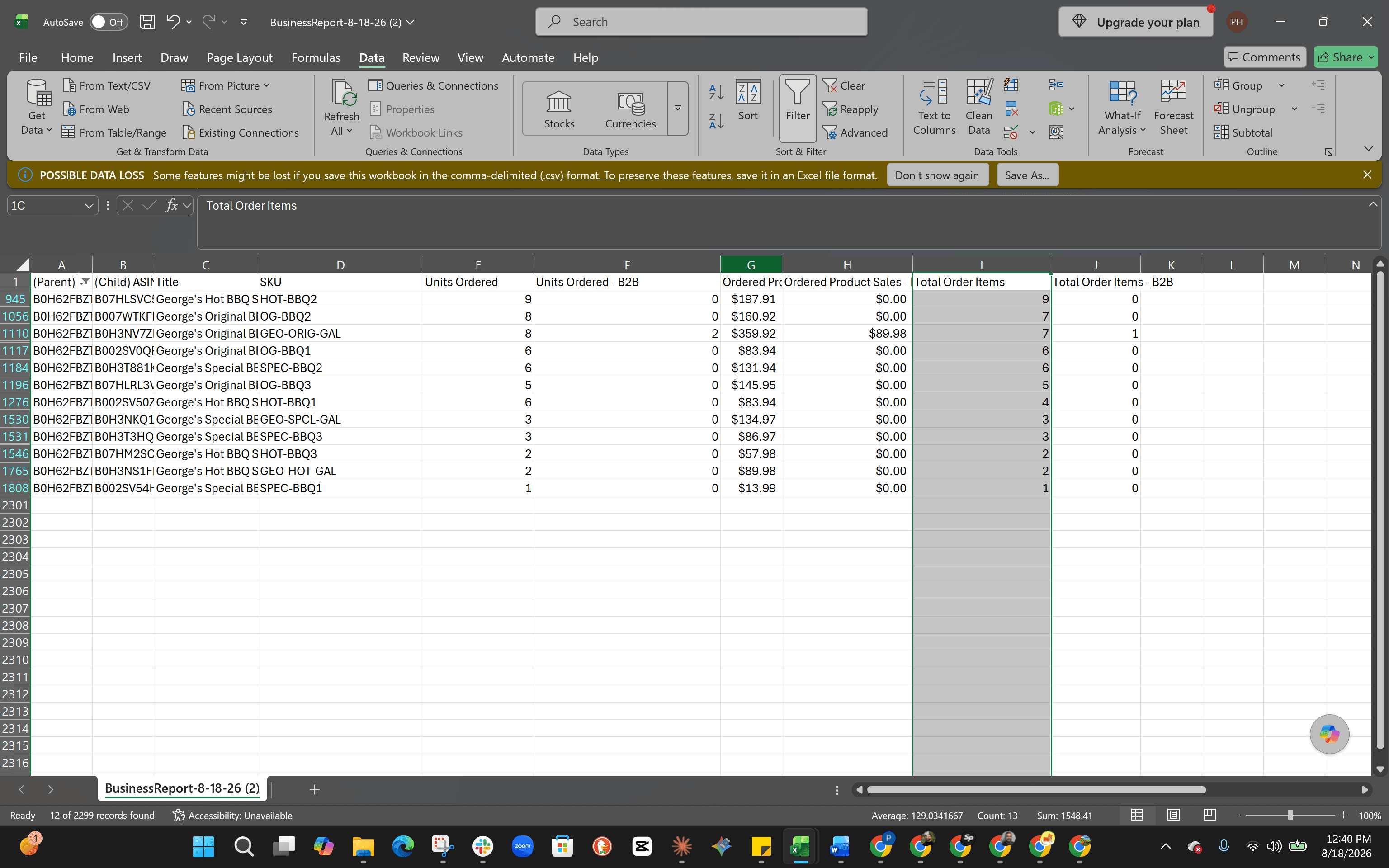Import data From Text/CSV

107,85
